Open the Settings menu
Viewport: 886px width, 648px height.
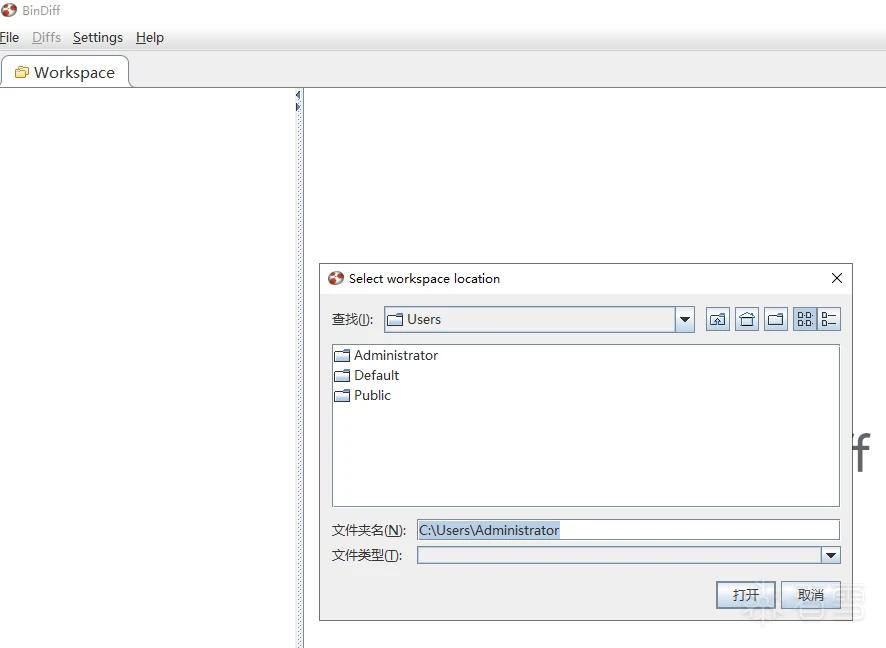click(98, 37)
